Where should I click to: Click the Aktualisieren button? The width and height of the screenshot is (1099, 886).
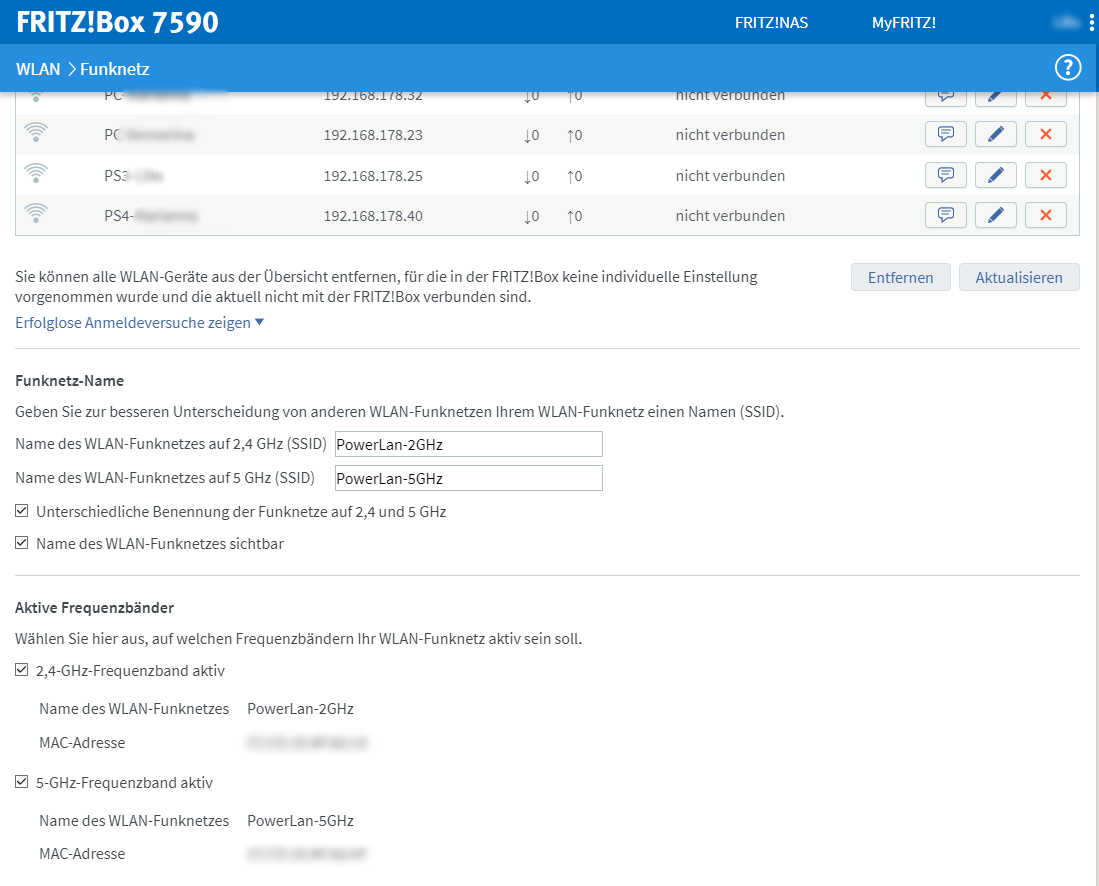tap(1019, 277)
